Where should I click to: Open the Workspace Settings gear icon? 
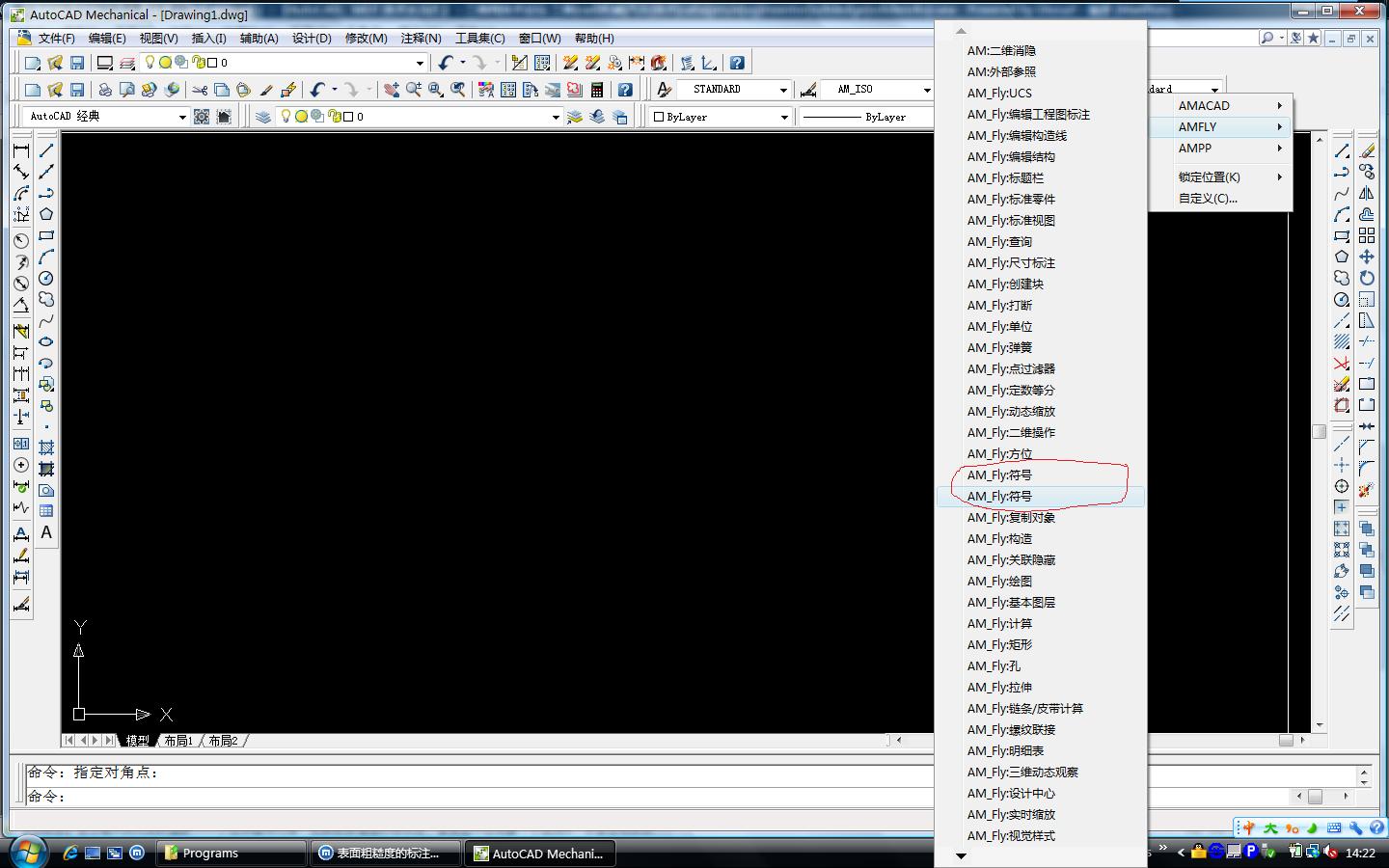[201, 117]
